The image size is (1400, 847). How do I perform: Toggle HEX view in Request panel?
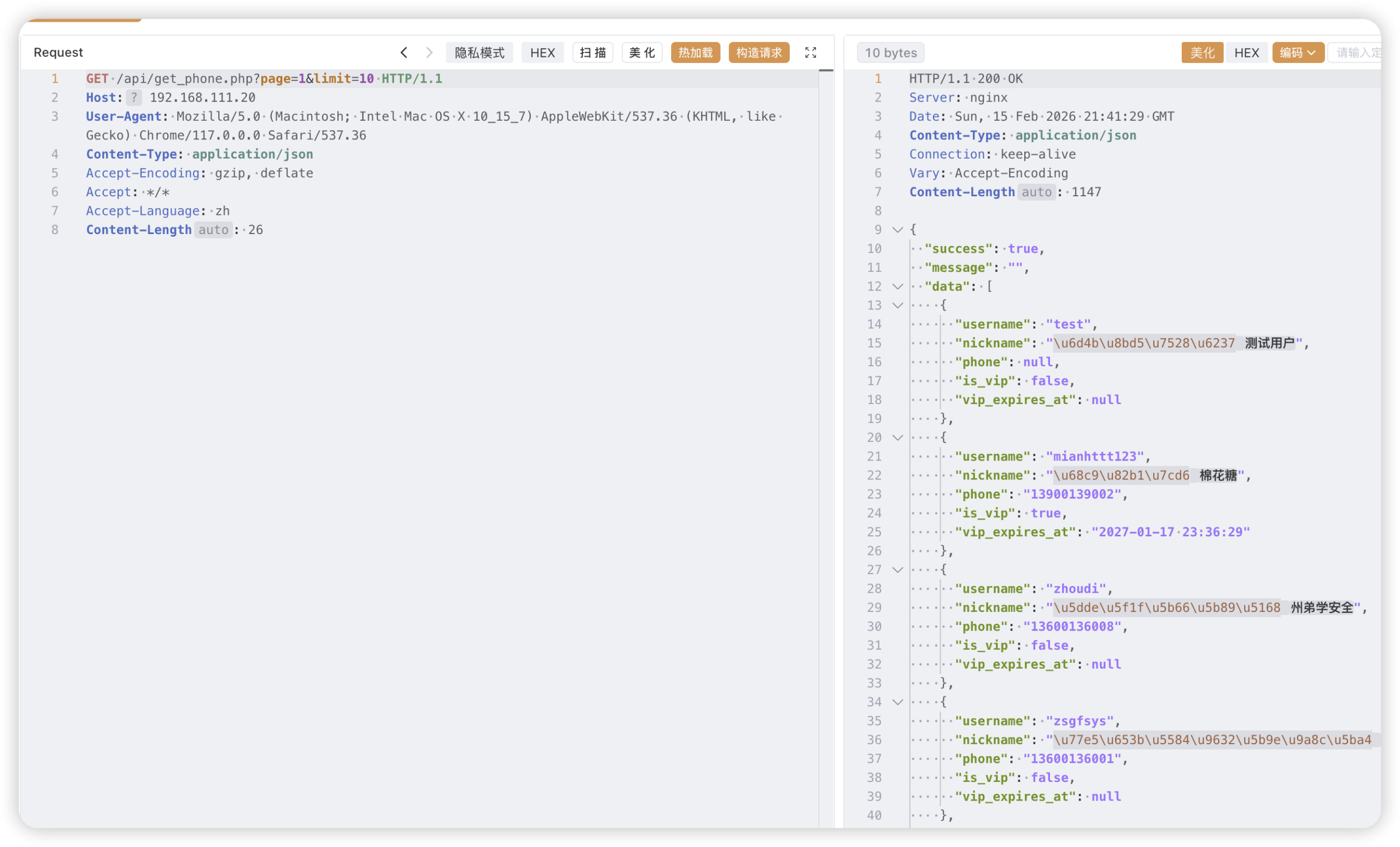pyautogui.click(x=542, y=53)
